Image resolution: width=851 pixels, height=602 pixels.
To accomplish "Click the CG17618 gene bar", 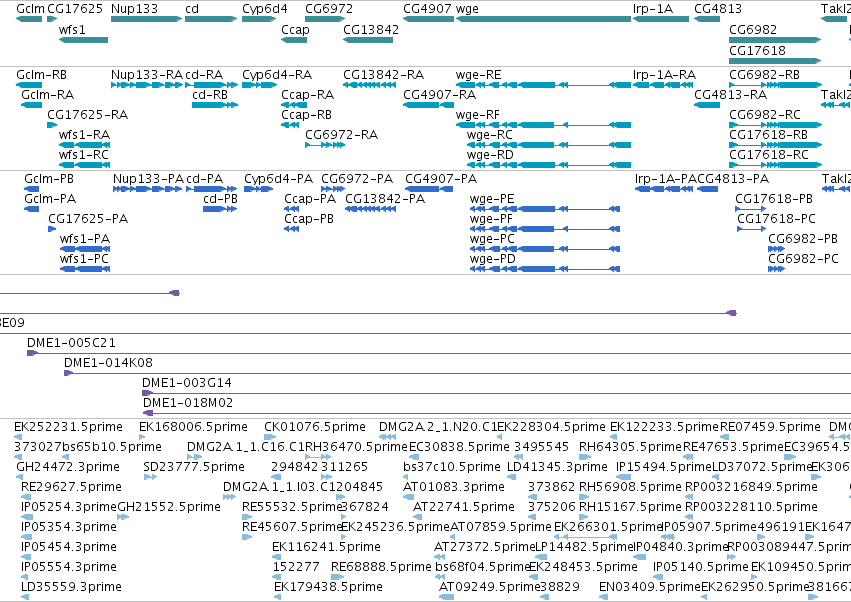I will coord(774,61).
